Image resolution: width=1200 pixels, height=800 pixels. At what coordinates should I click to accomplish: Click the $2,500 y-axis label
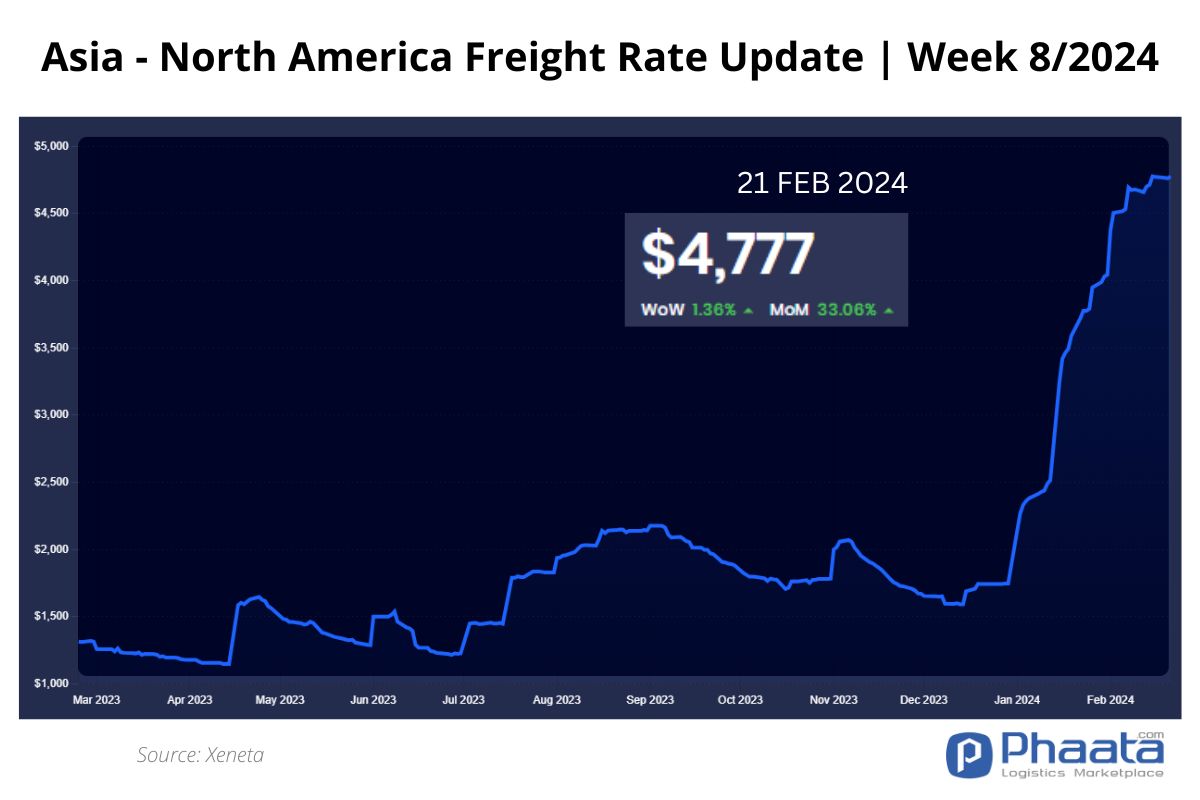coord(51,482)
